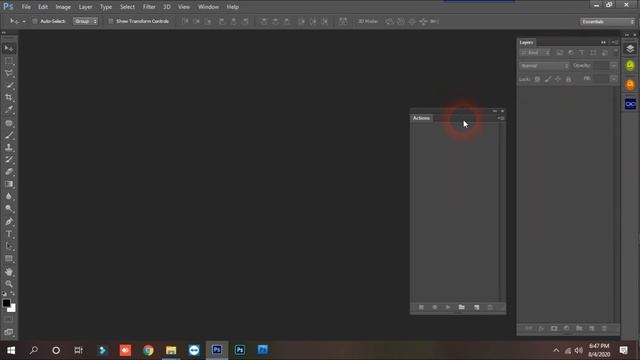Open the Window menu

(x=208, y=7)
